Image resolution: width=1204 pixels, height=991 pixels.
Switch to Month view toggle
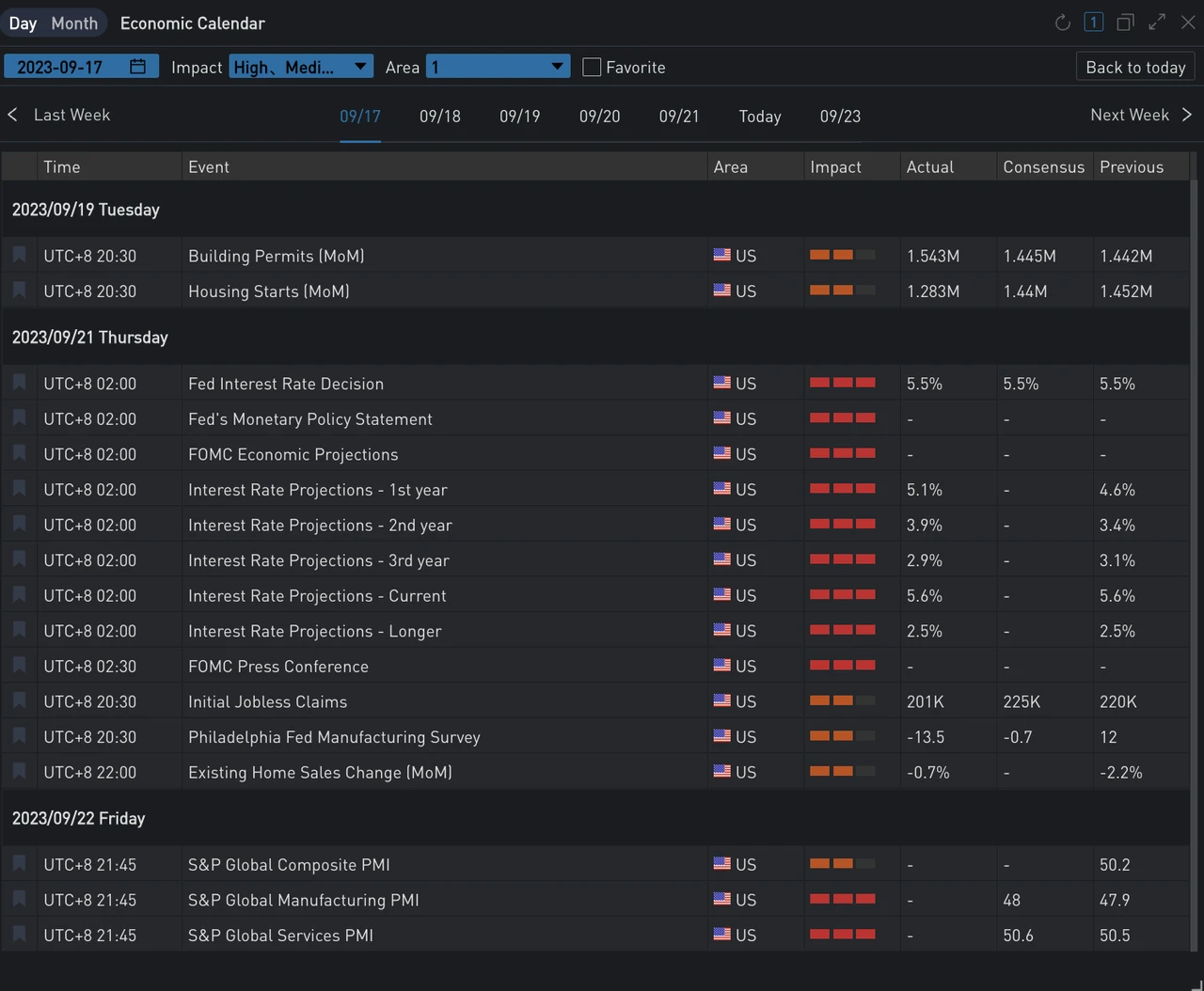click(74, 24)
